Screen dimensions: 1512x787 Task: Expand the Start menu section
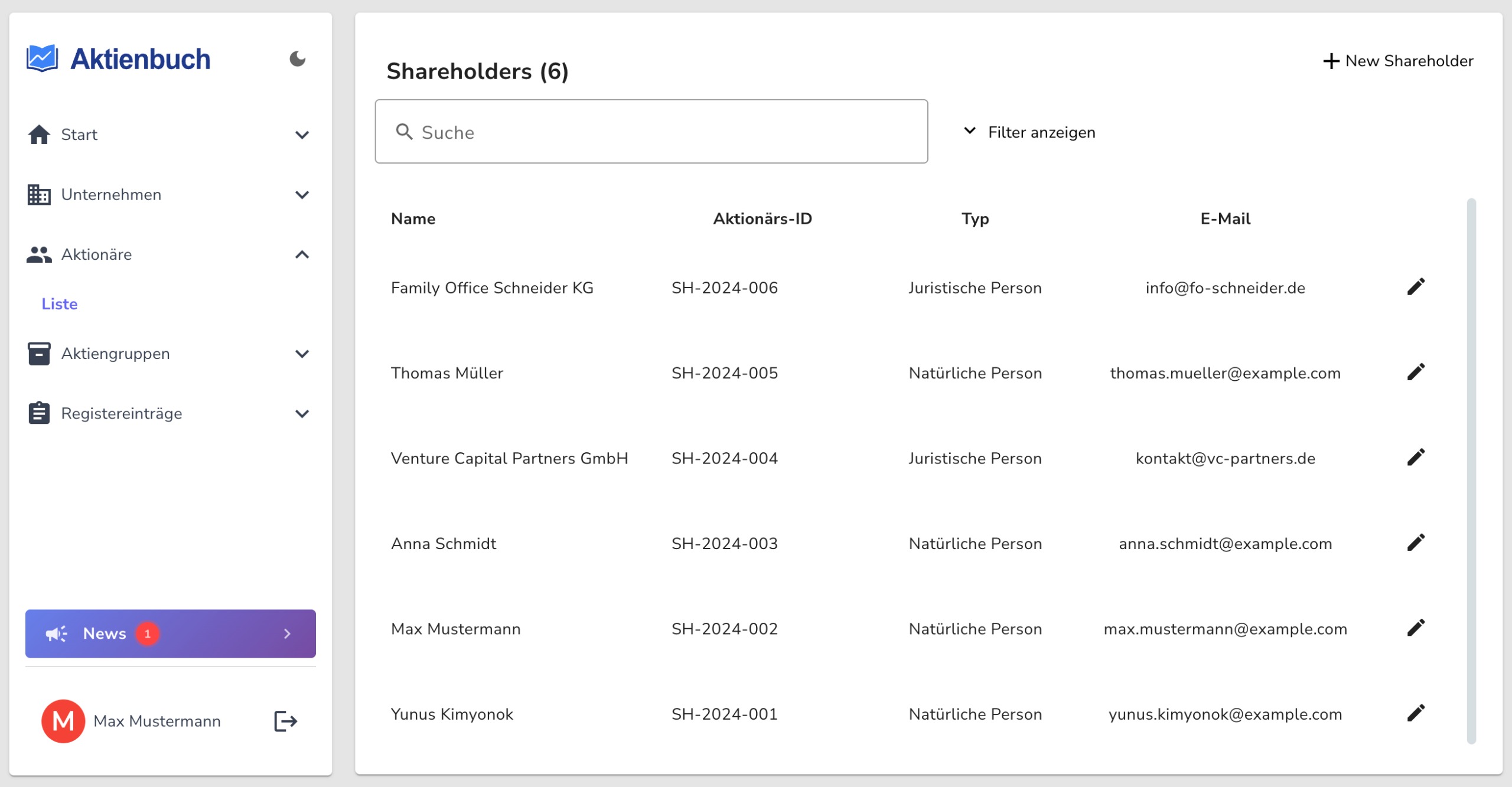[302, 135]
